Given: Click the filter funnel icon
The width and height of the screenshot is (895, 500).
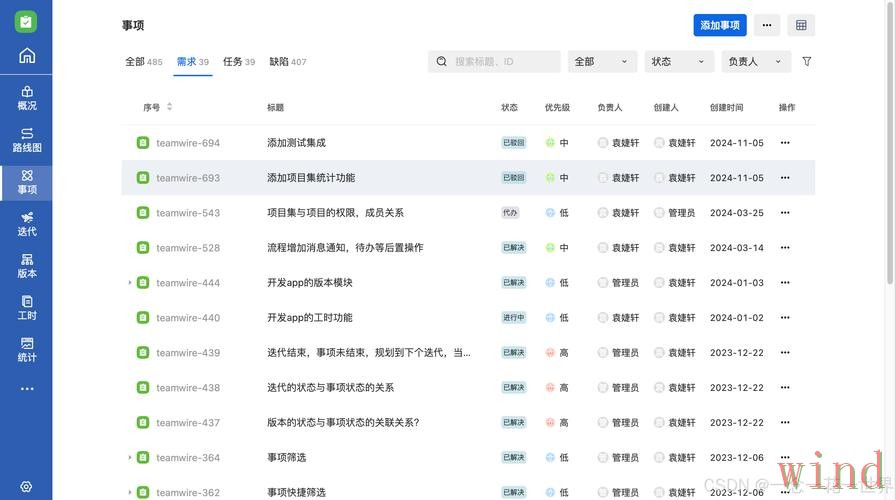Looking at the screenshot, I should (x=807, y=62).
